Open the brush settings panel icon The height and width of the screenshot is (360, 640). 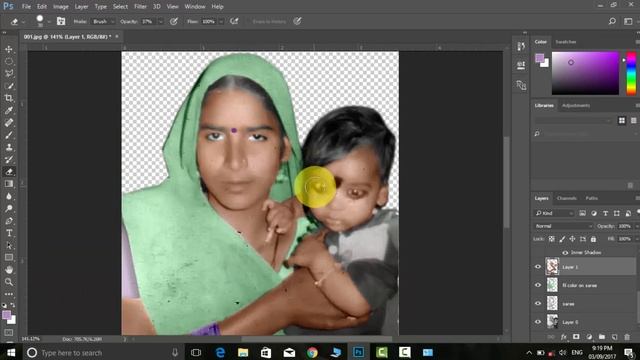(61, 21)
